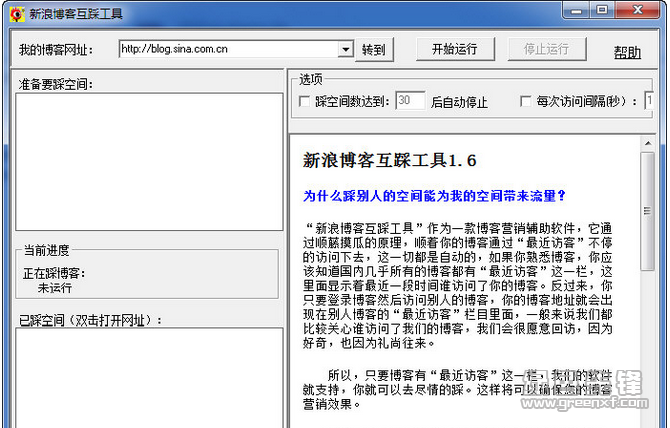The image size is (670, 428).
Task: Click the disabled 停止运行 button
Action: click(547, 49)
